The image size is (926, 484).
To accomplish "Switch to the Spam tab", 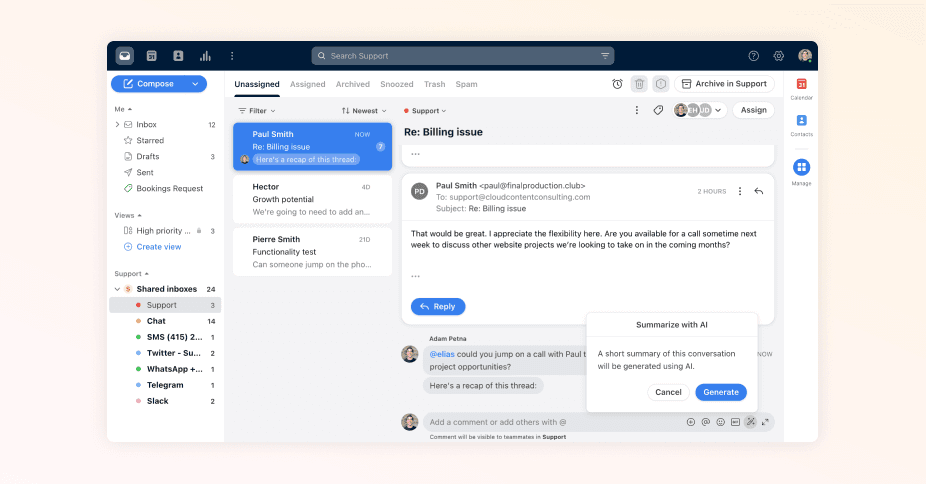I will click(x=467, y=84).
